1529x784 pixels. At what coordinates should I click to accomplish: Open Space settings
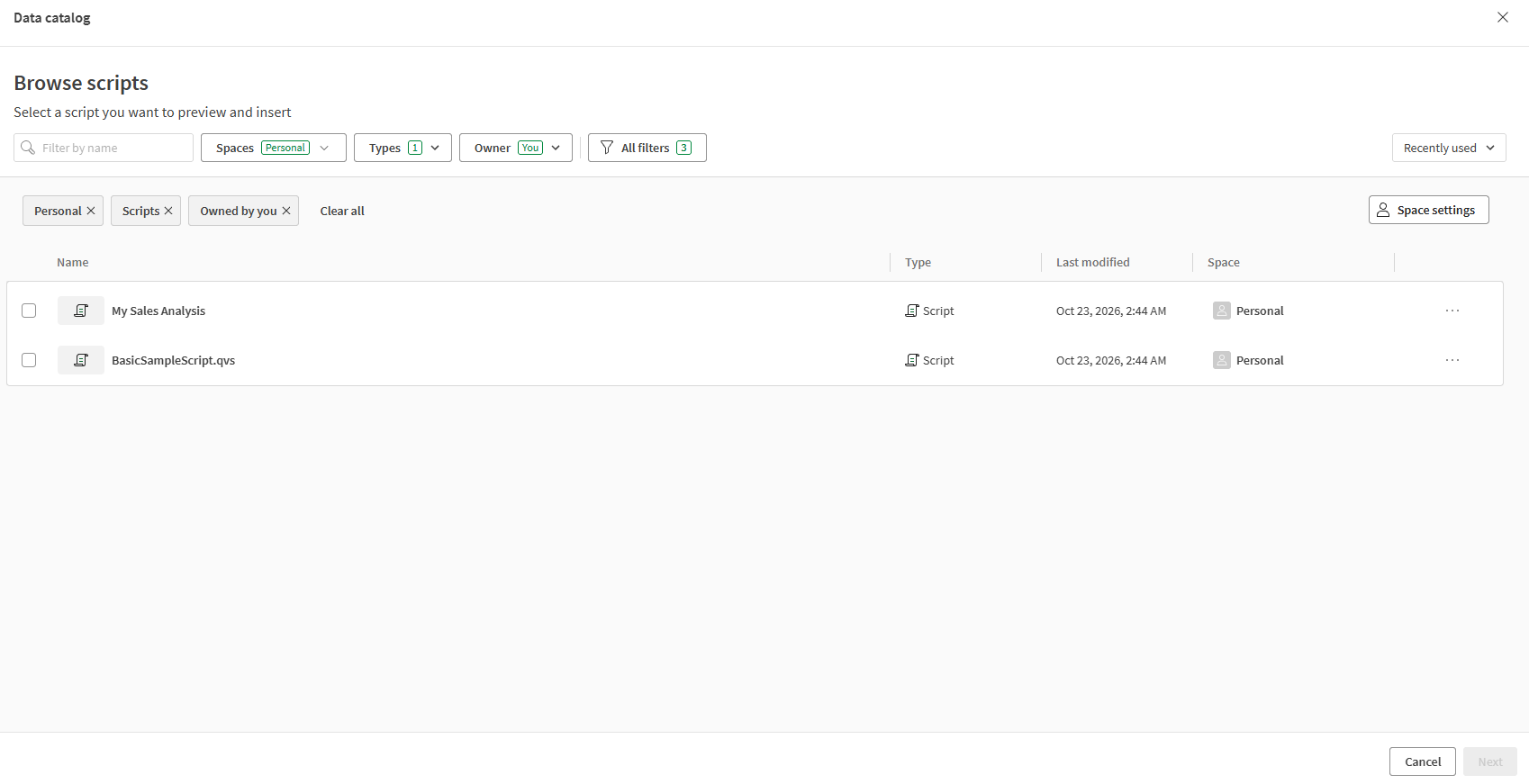pos(1429,210)
